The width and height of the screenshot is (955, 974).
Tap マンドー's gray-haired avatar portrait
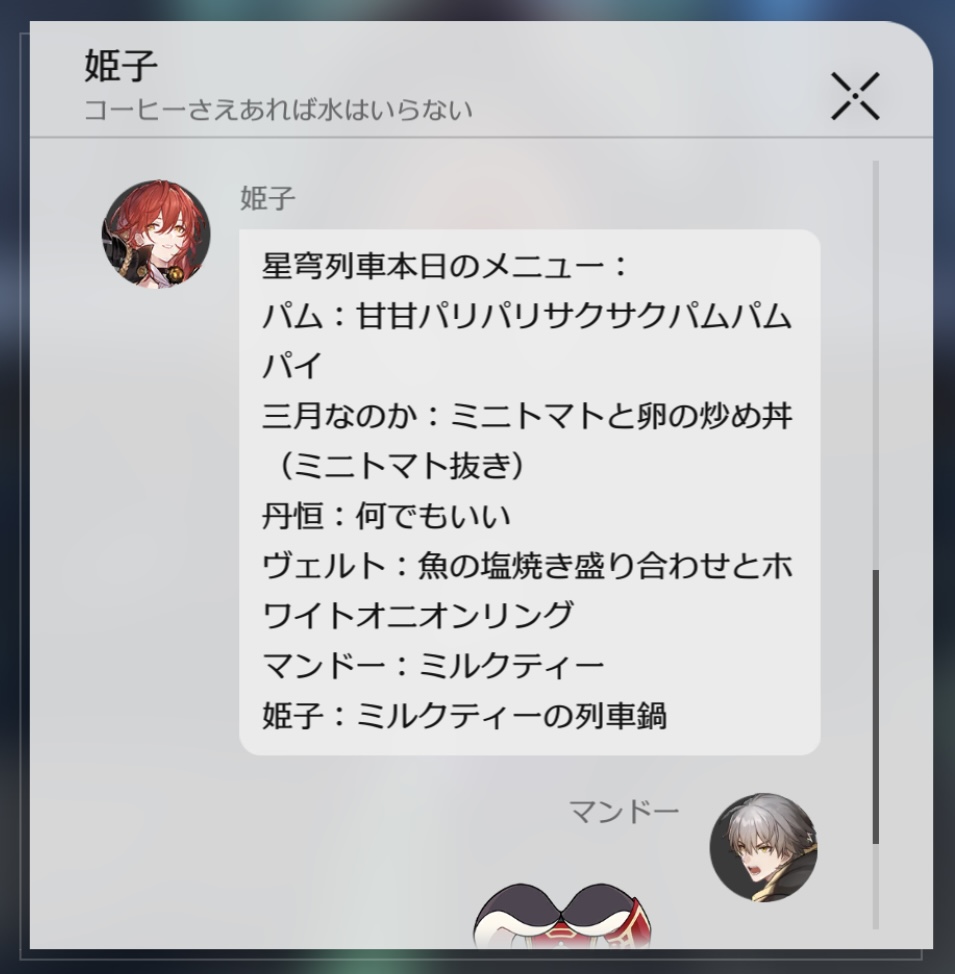(763, 847)
